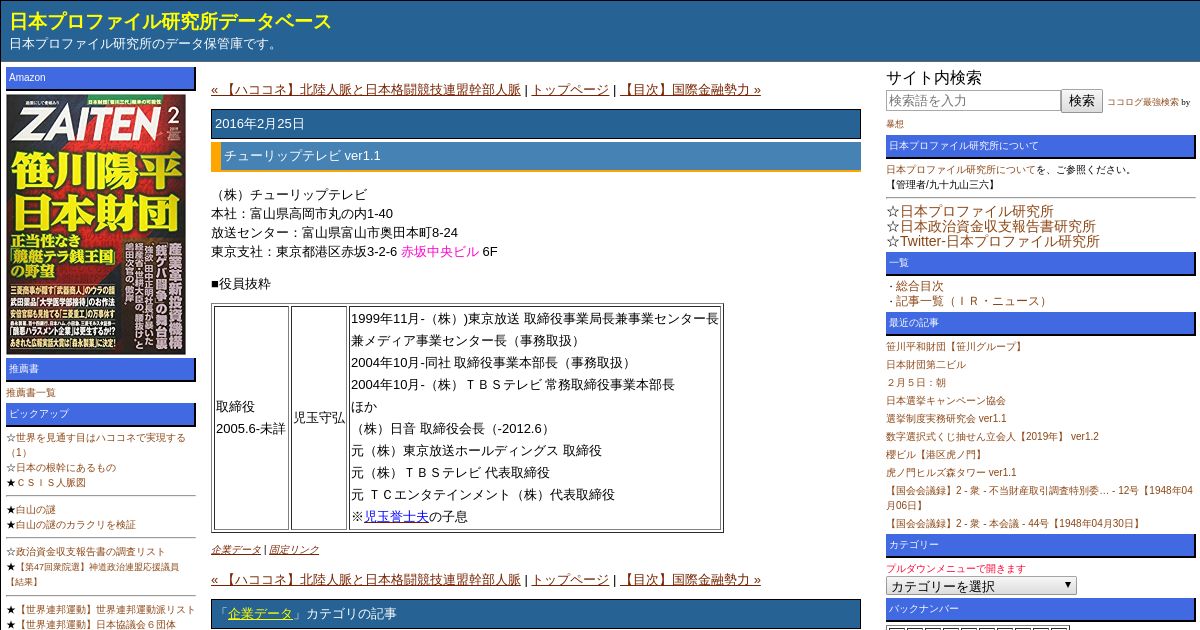Go to next article 国際金融勢力 top link

(690, 90)
